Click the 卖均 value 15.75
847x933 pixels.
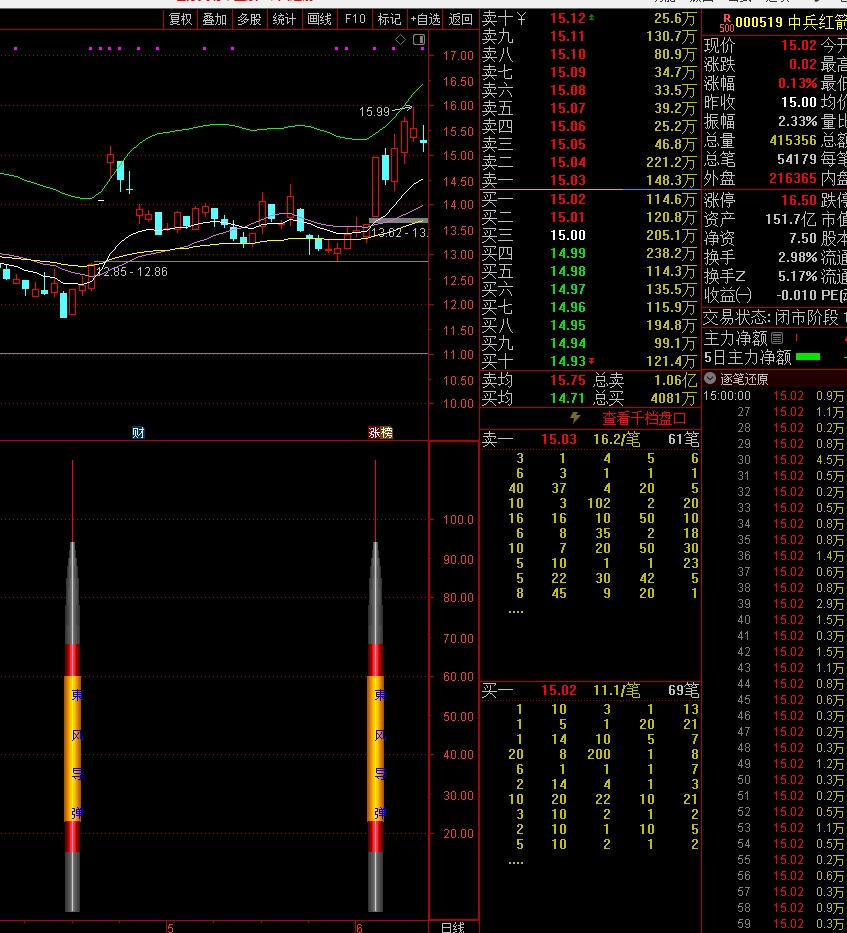[x=568, y=380]
